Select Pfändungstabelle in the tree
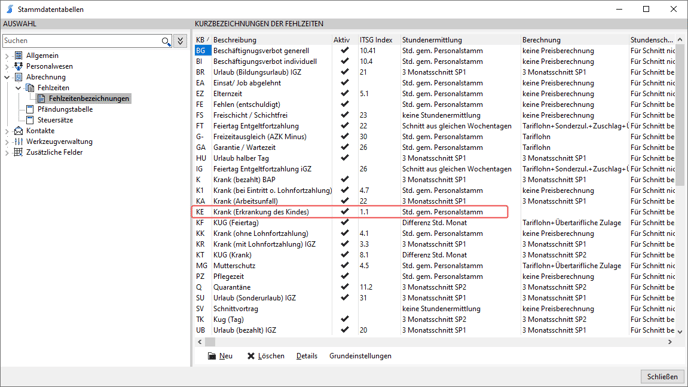This screenshot has width=688, height=387. pyautogui.click(x=65, y=109)
